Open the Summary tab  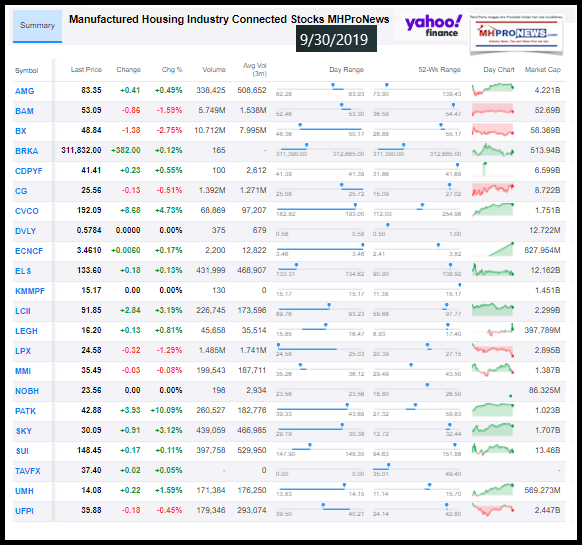37,26
